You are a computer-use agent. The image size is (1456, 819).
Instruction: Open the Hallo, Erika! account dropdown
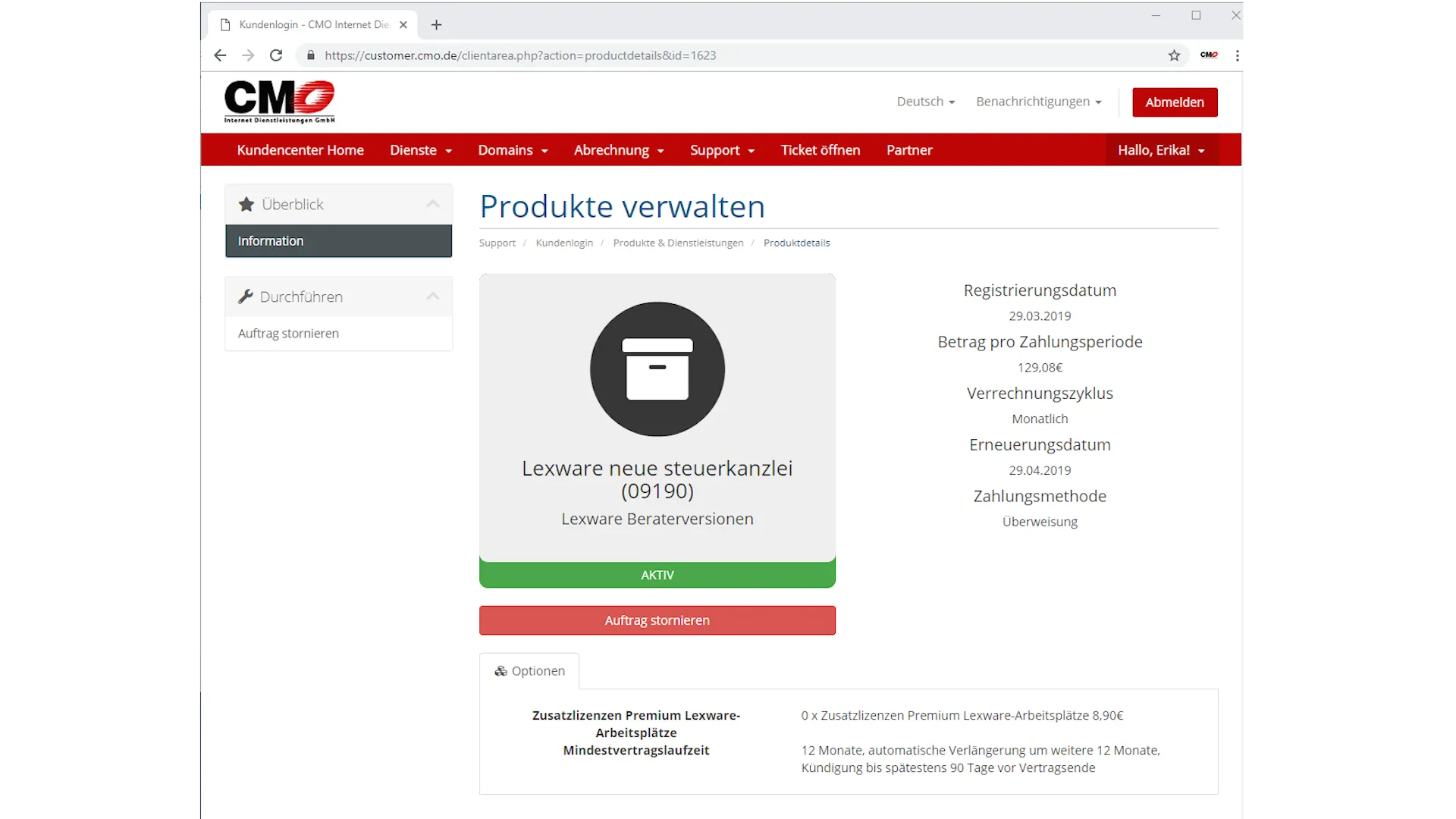point(1162,150)
